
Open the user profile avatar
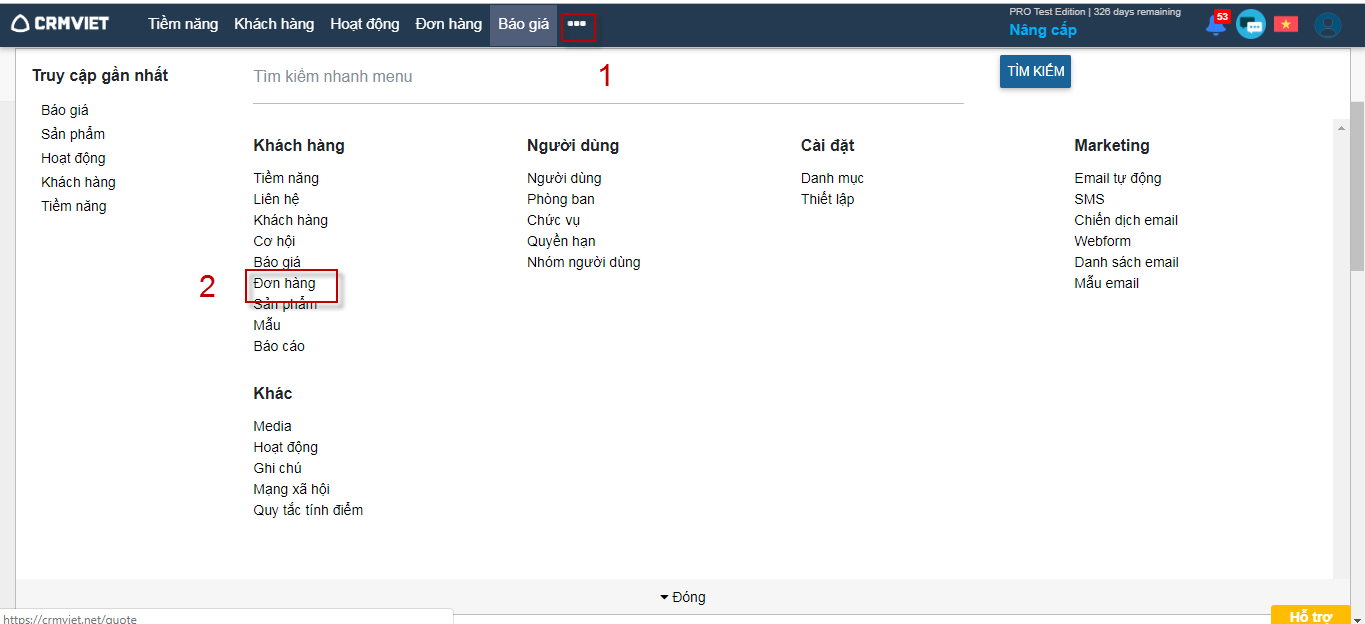[x=1327, y=25]
